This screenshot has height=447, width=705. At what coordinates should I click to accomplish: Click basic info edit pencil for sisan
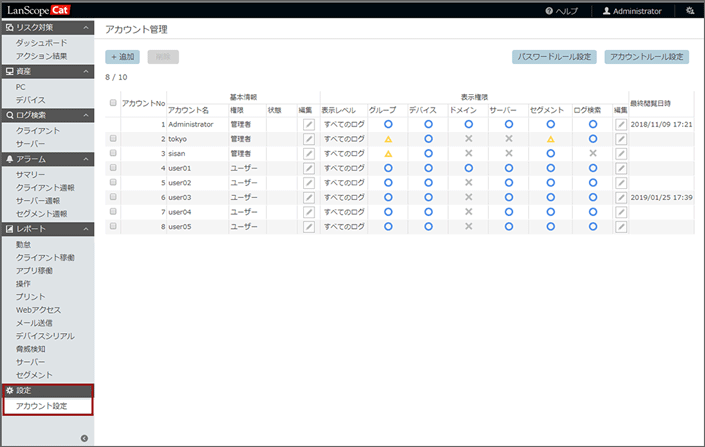pyautogui.click(x=308, y=154)
